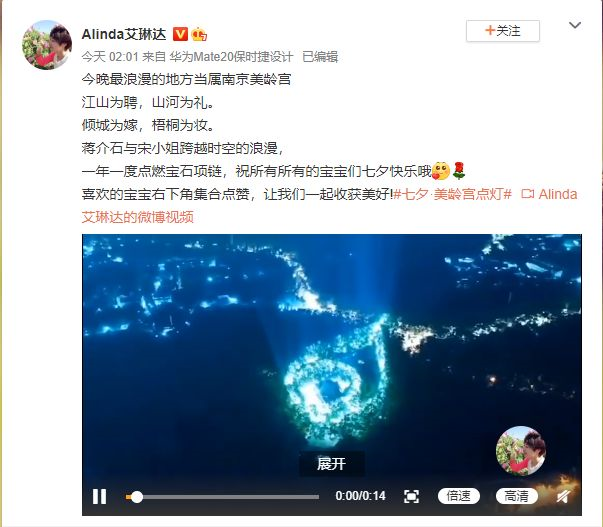
Task: Expand the post options chevron
Action: click(x=575, y=25)
